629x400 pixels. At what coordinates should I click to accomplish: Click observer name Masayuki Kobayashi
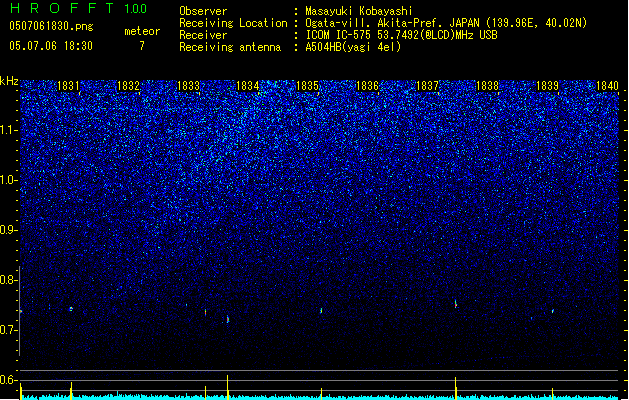tap(359, 11)
